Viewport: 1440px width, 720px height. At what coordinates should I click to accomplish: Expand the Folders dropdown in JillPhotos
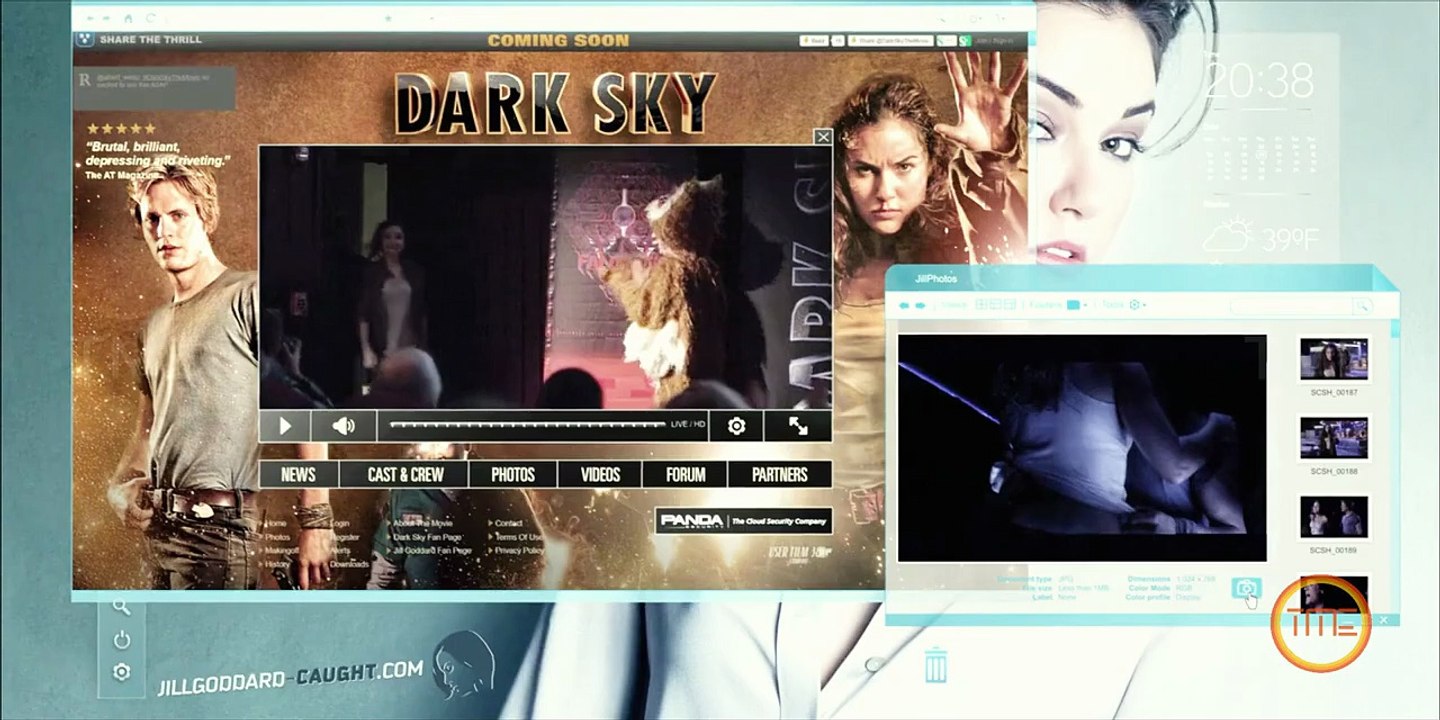1077,304
